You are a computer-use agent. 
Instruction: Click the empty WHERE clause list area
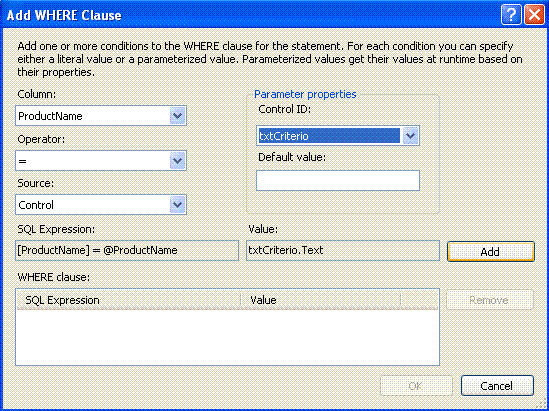tap(227, 337)
